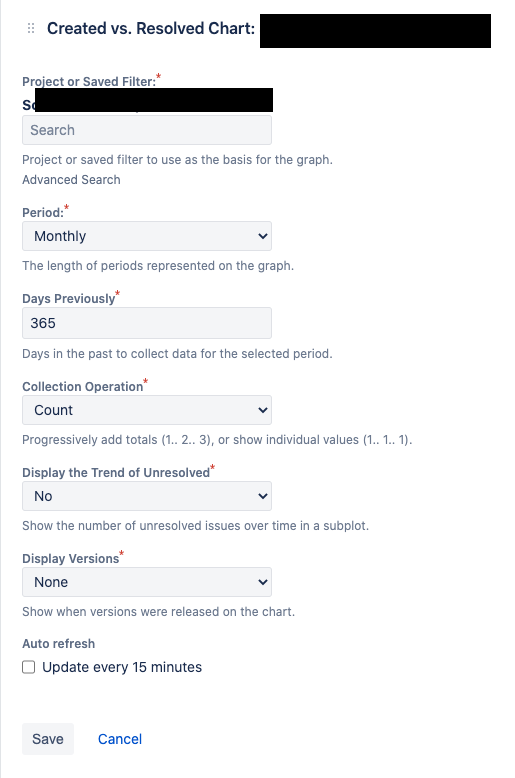
Task: Click the Project or Saved Filter label
Action: pyautogui.click(x=89, y=81)
